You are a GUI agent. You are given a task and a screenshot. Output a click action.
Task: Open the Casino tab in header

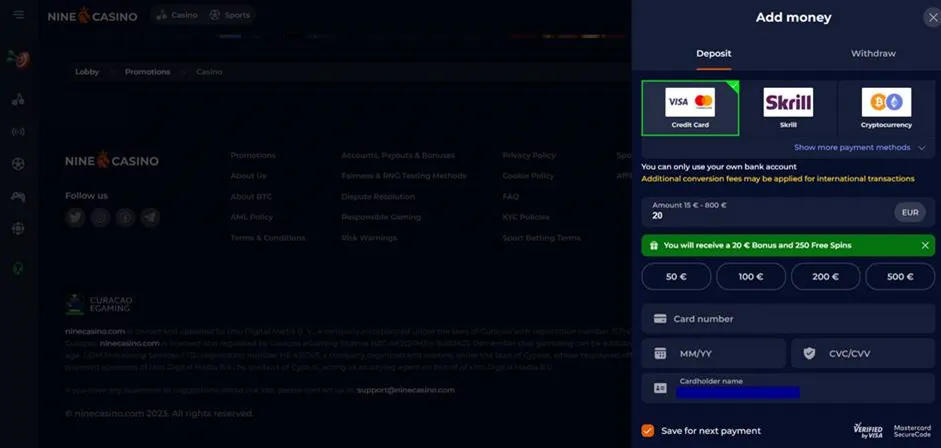(x=176, y=16)
